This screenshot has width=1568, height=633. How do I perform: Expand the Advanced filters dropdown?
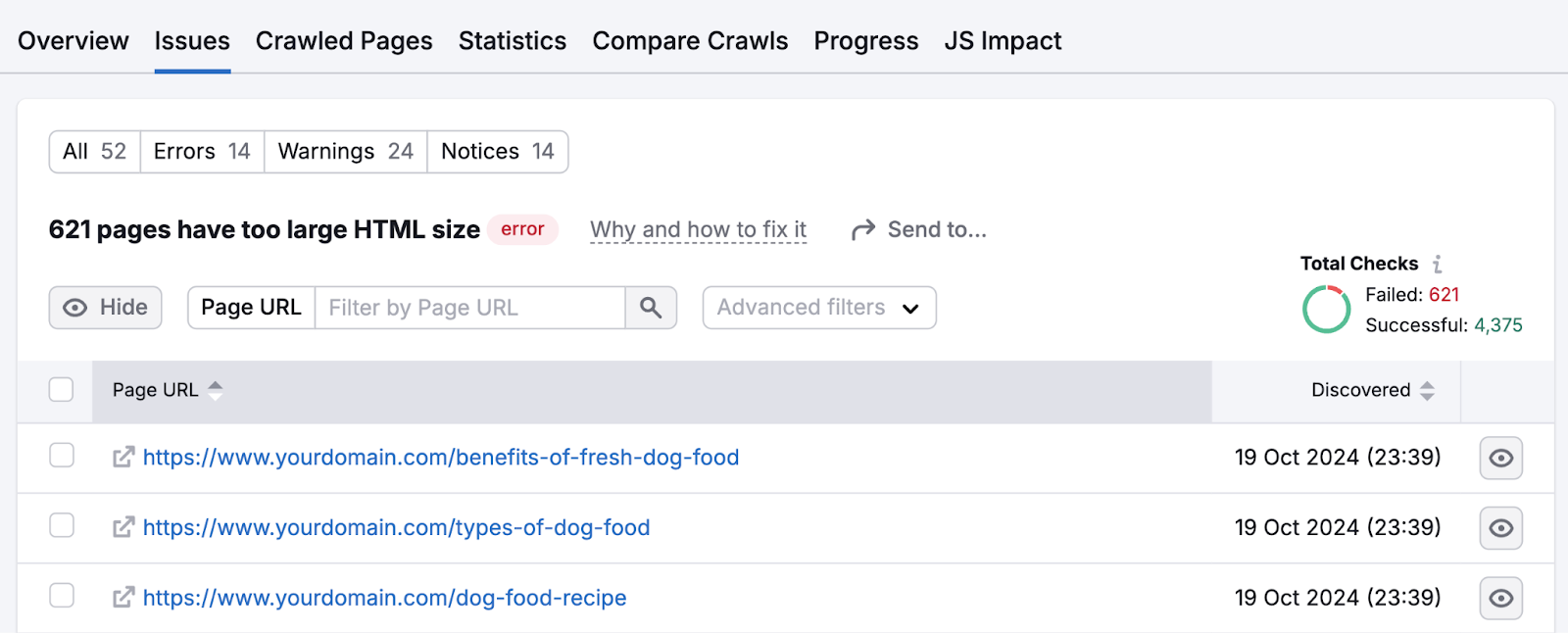tap(818, 308)
